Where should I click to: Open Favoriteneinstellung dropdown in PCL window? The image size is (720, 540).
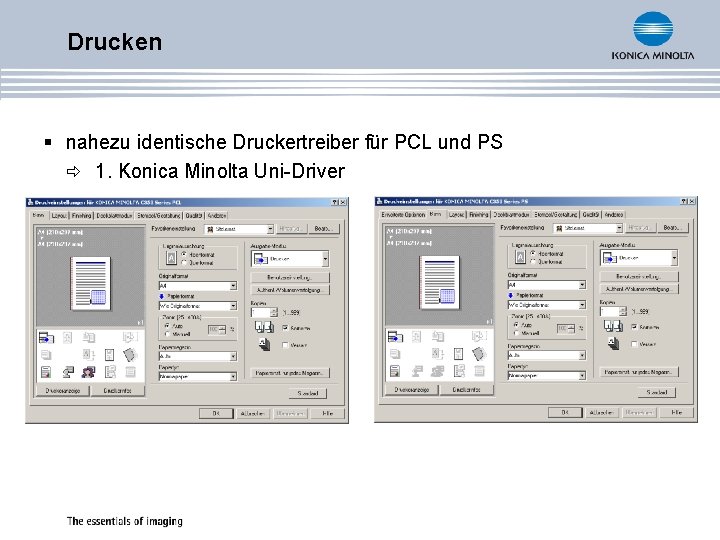tap(239, 229)
